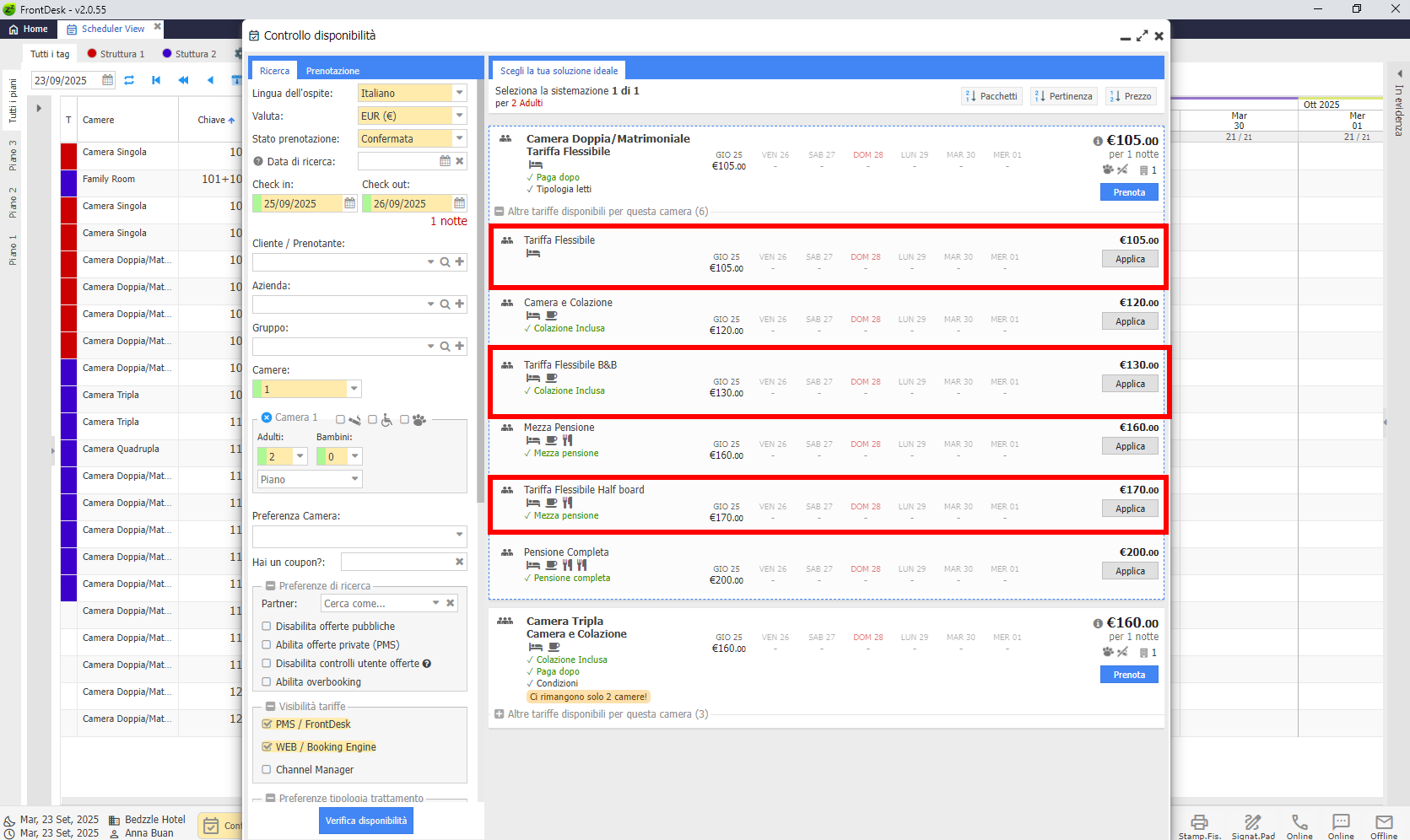Expand Altre tariffe for Camera Tripla
This screenshot has width=1410, height=840.
click(x=500, y=714)
